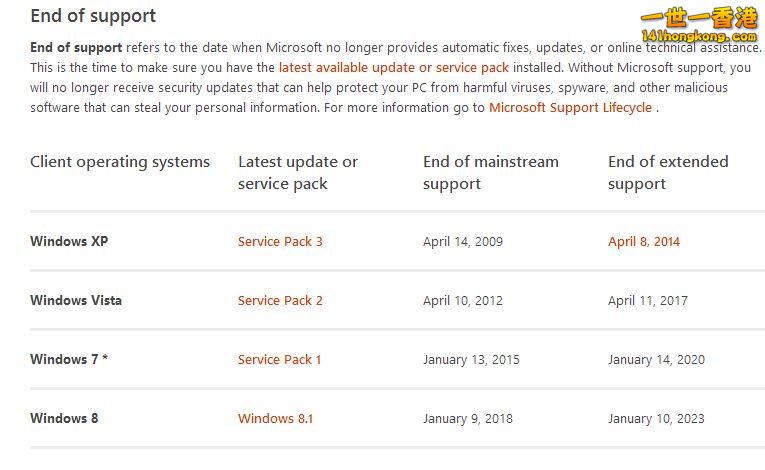Screen dimensions: 765x470
Task: Select the Windows 7 row label
Action: tap(68, 360)
